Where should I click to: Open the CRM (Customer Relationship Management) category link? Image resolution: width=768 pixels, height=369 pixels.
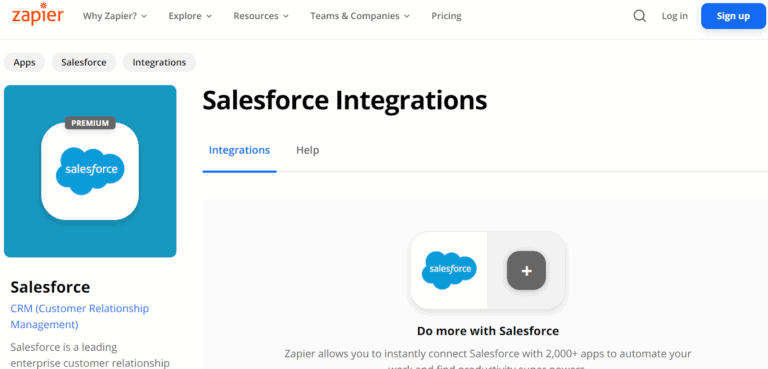(80, 317)
